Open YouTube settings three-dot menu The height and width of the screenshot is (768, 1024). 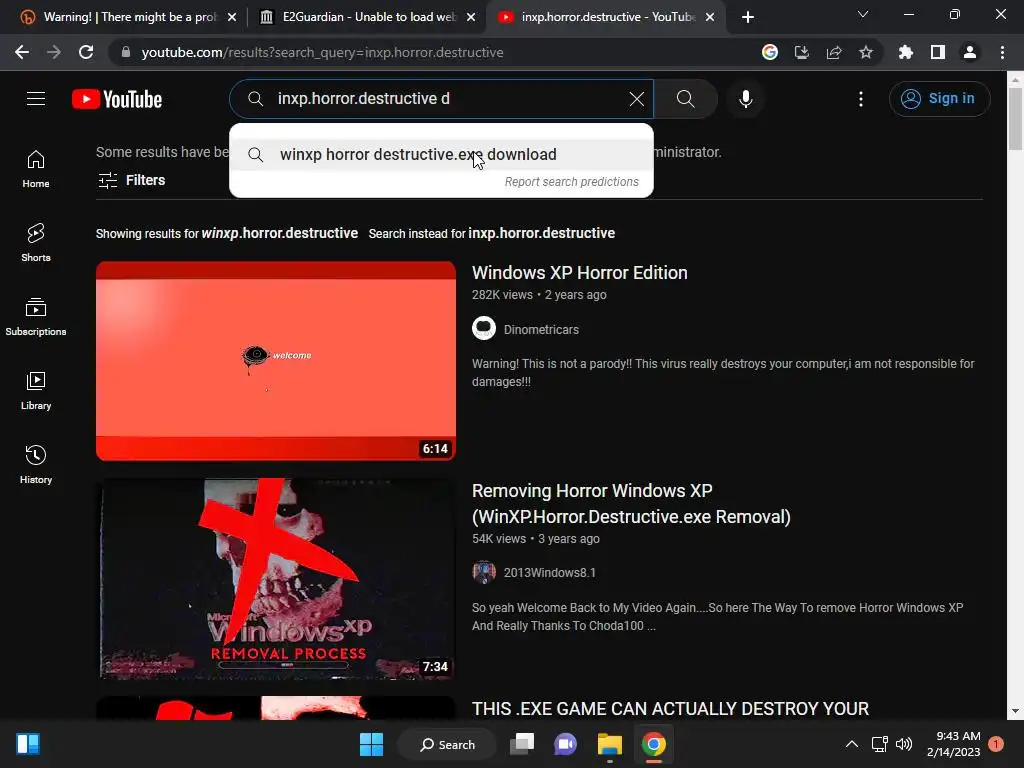click(861, 99)
